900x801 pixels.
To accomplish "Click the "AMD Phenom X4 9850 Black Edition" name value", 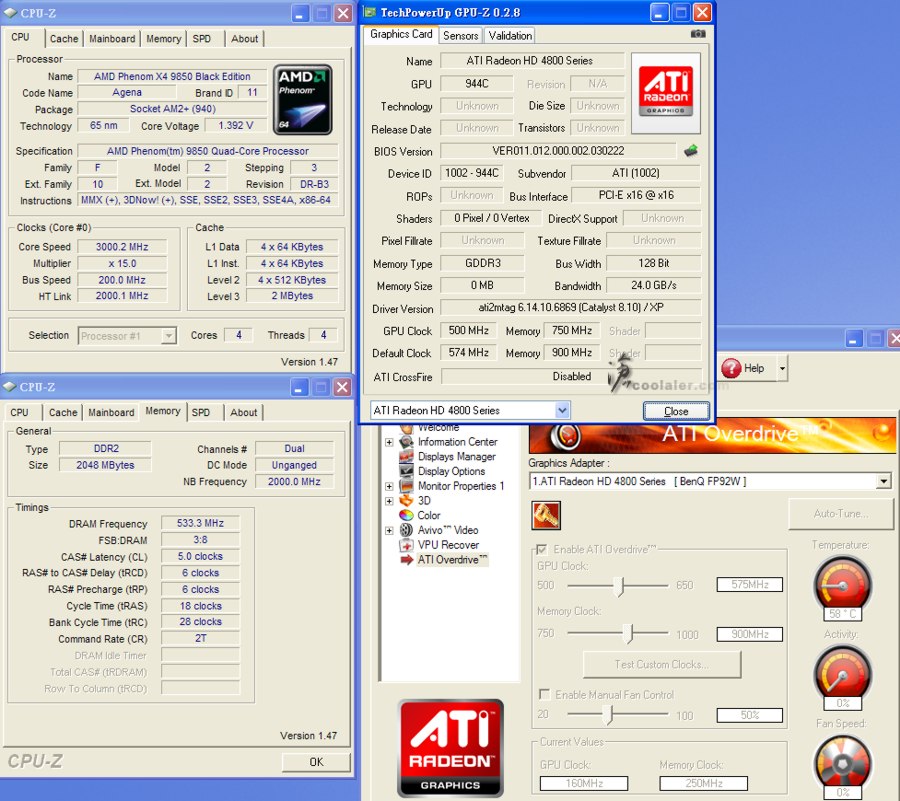I will 172,76.
